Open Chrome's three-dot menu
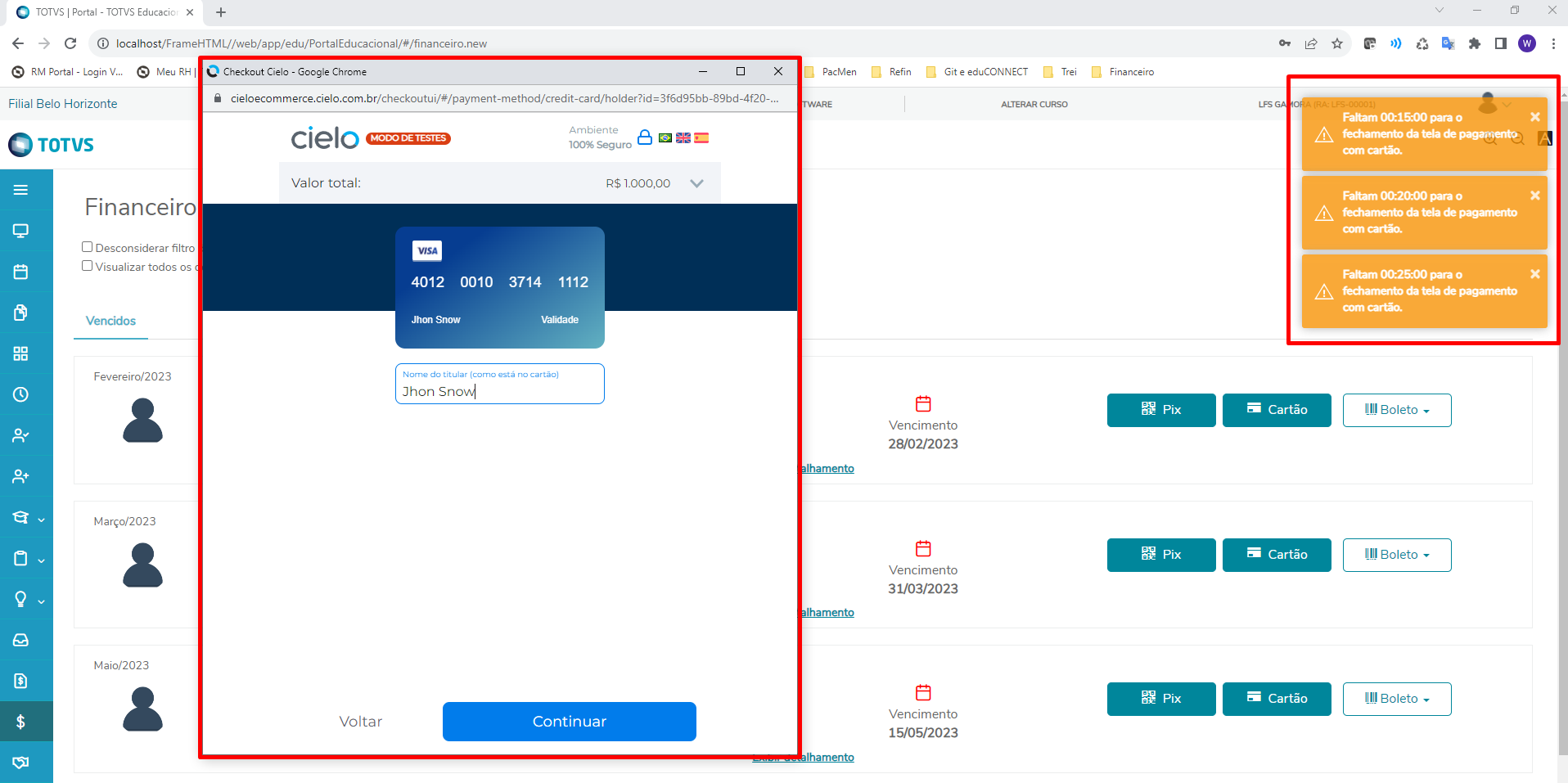This screenshot has height=783, width=1568. 1553,43
